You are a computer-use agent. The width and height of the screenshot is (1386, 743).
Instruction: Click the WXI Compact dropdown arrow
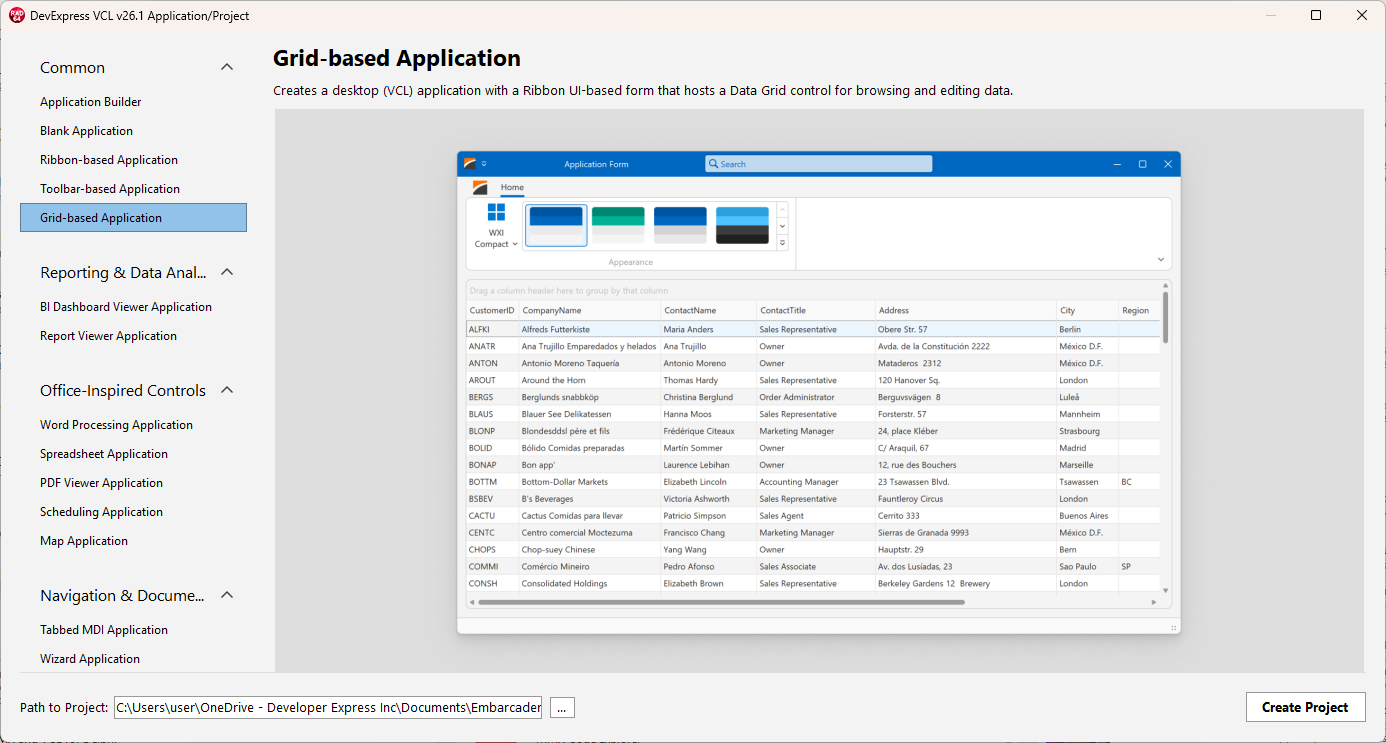coord(515,245)
